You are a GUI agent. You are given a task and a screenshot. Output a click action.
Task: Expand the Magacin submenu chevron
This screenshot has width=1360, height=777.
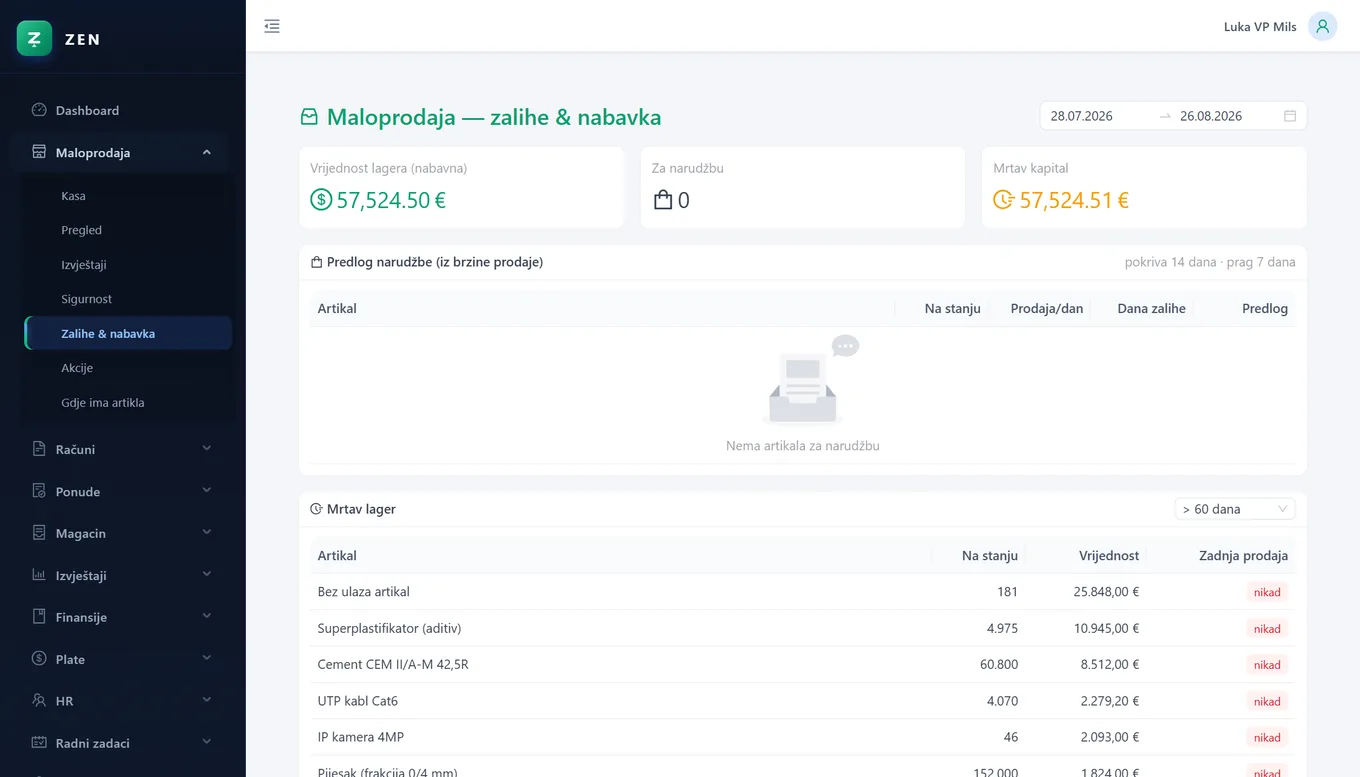tap(207, 533)
